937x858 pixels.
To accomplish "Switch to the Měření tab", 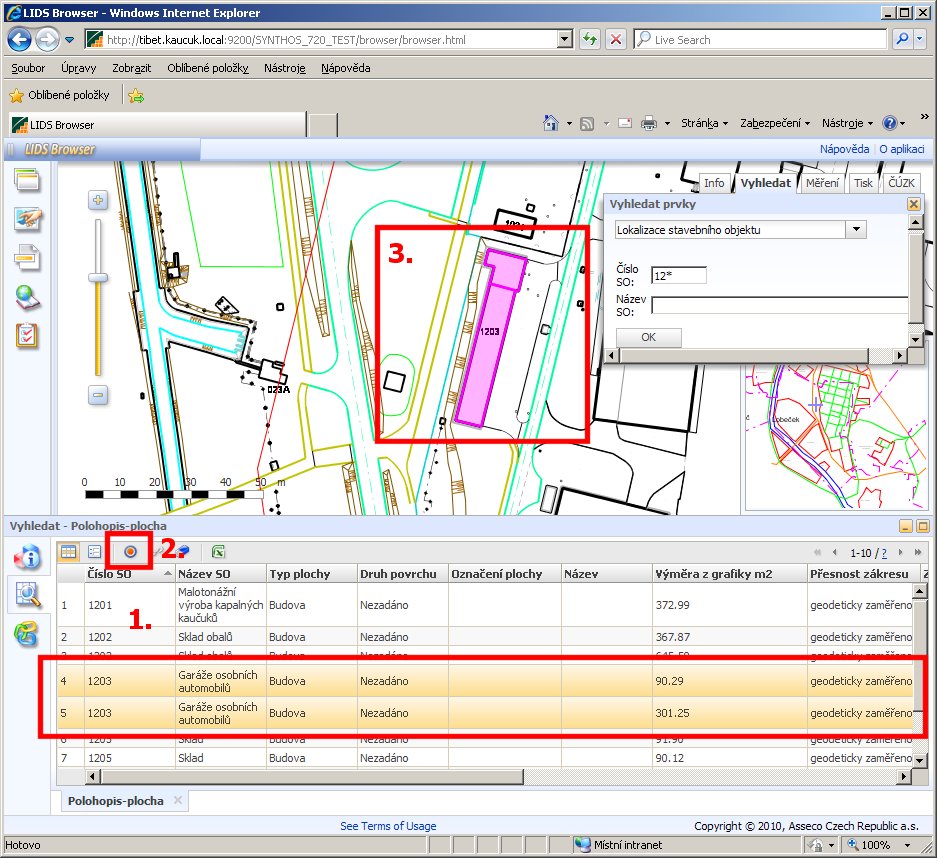I will (x=822, y=183).
